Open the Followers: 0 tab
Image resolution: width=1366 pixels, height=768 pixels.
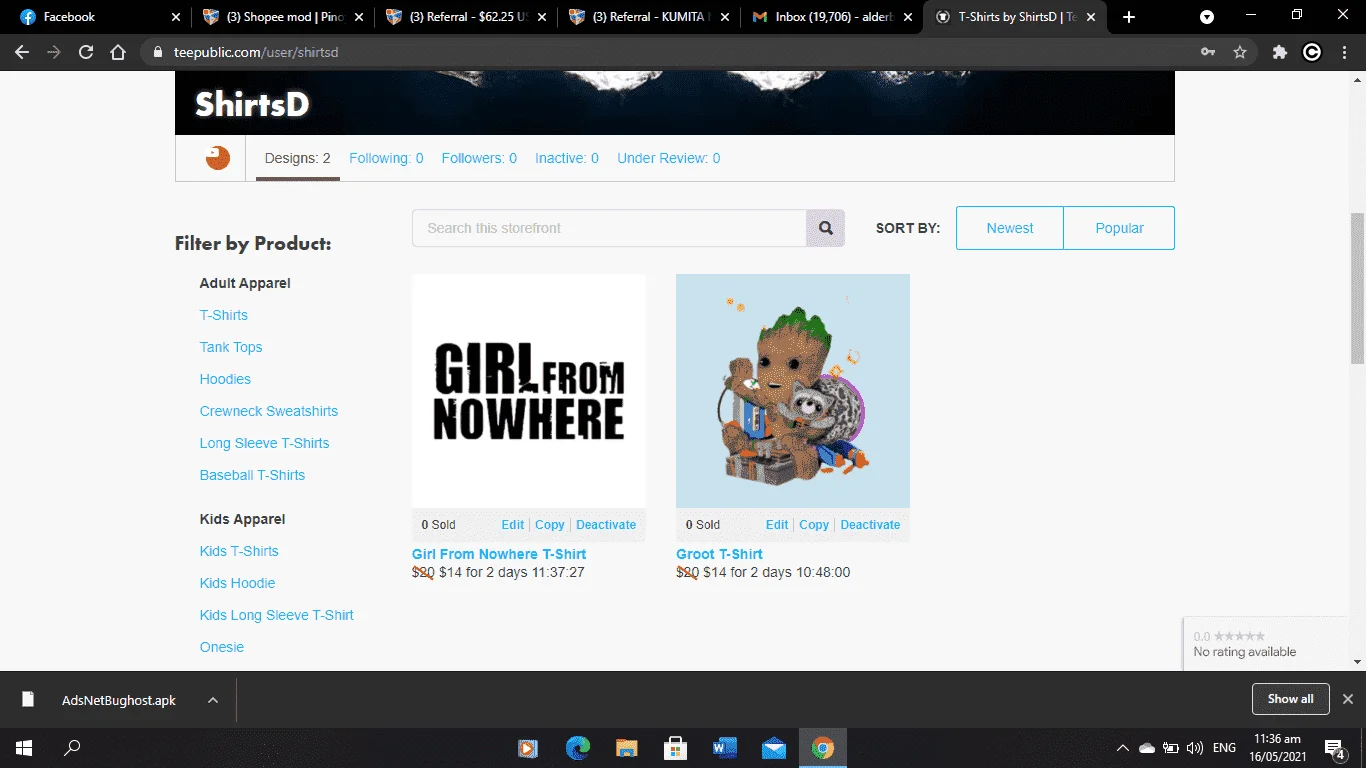(479, 158)
